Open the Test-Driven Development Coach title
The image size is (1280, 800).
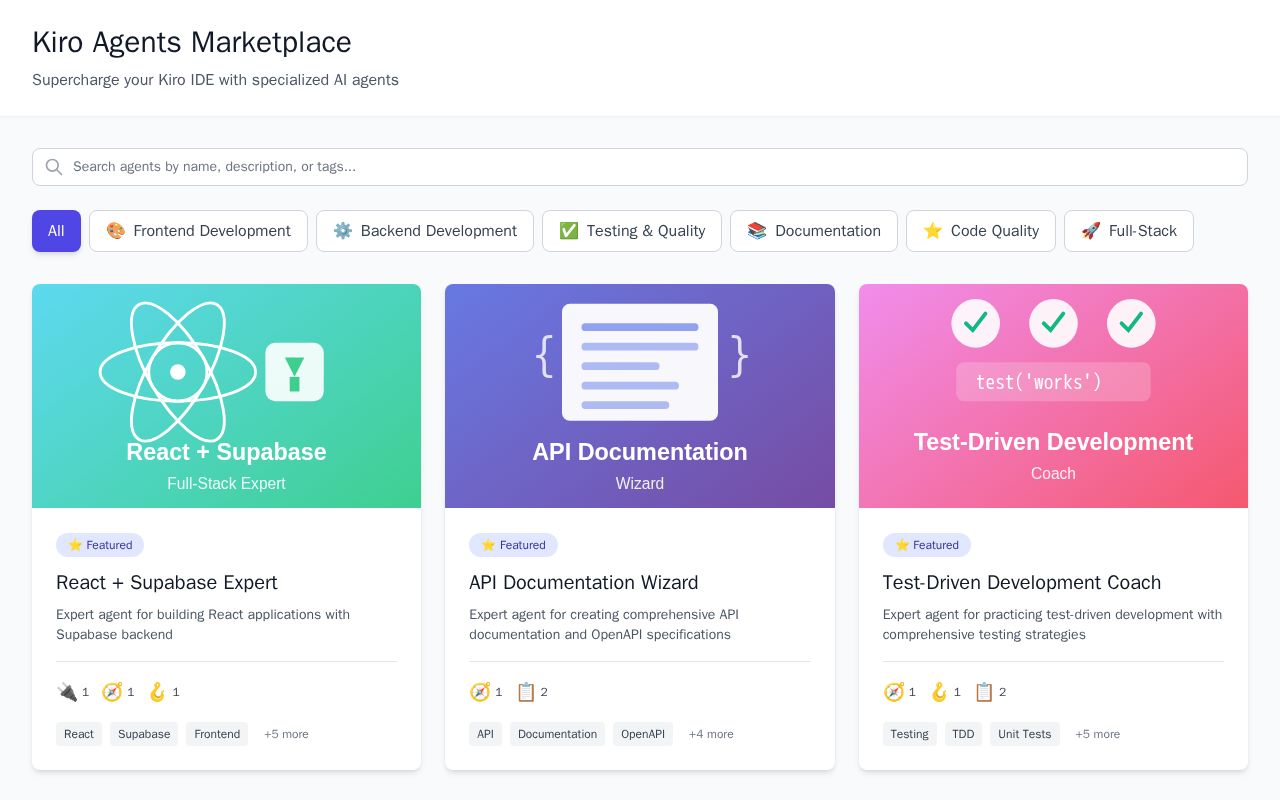pos(1022,582)
